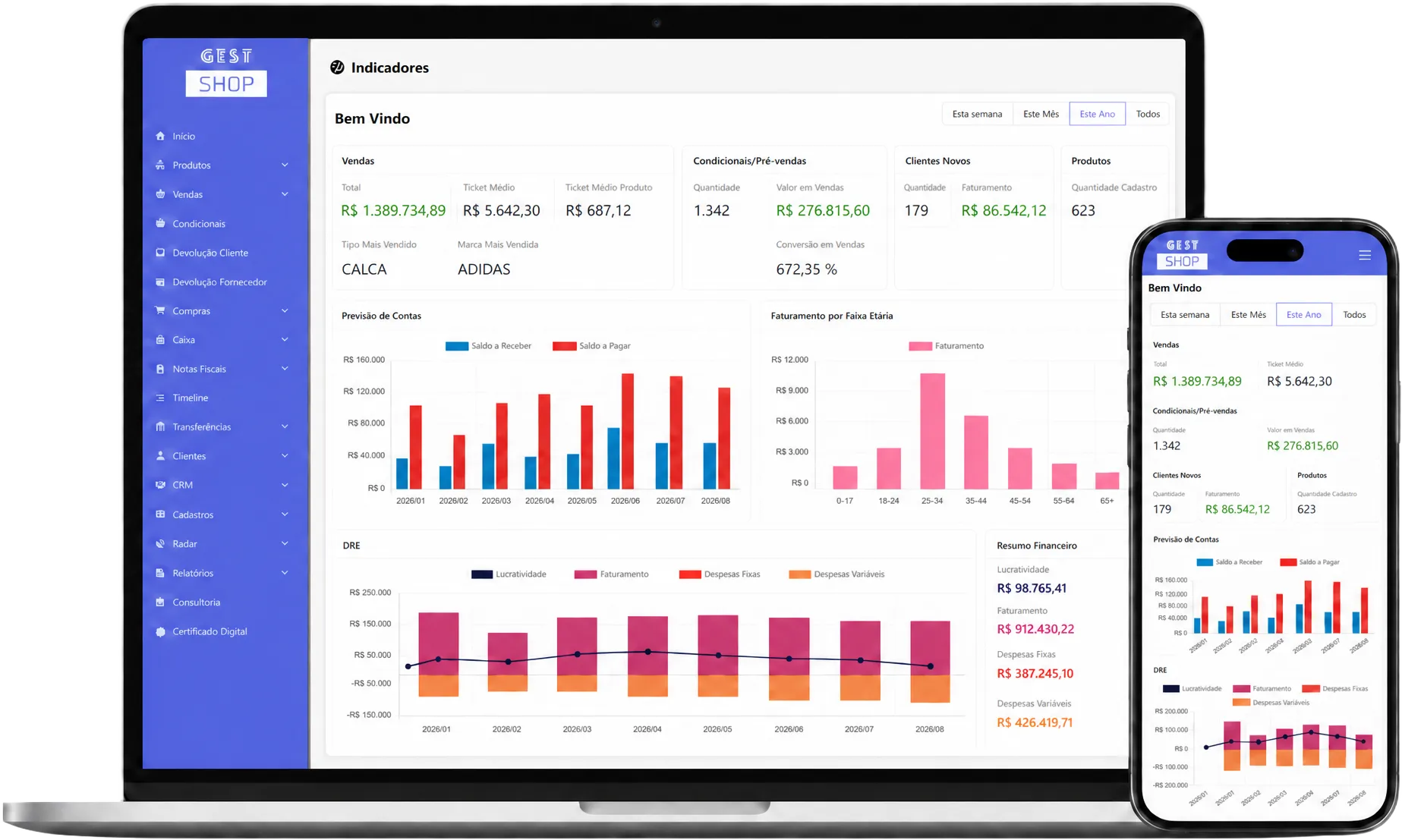Click the Condicionais icon in sidebar

pos(160,223)
